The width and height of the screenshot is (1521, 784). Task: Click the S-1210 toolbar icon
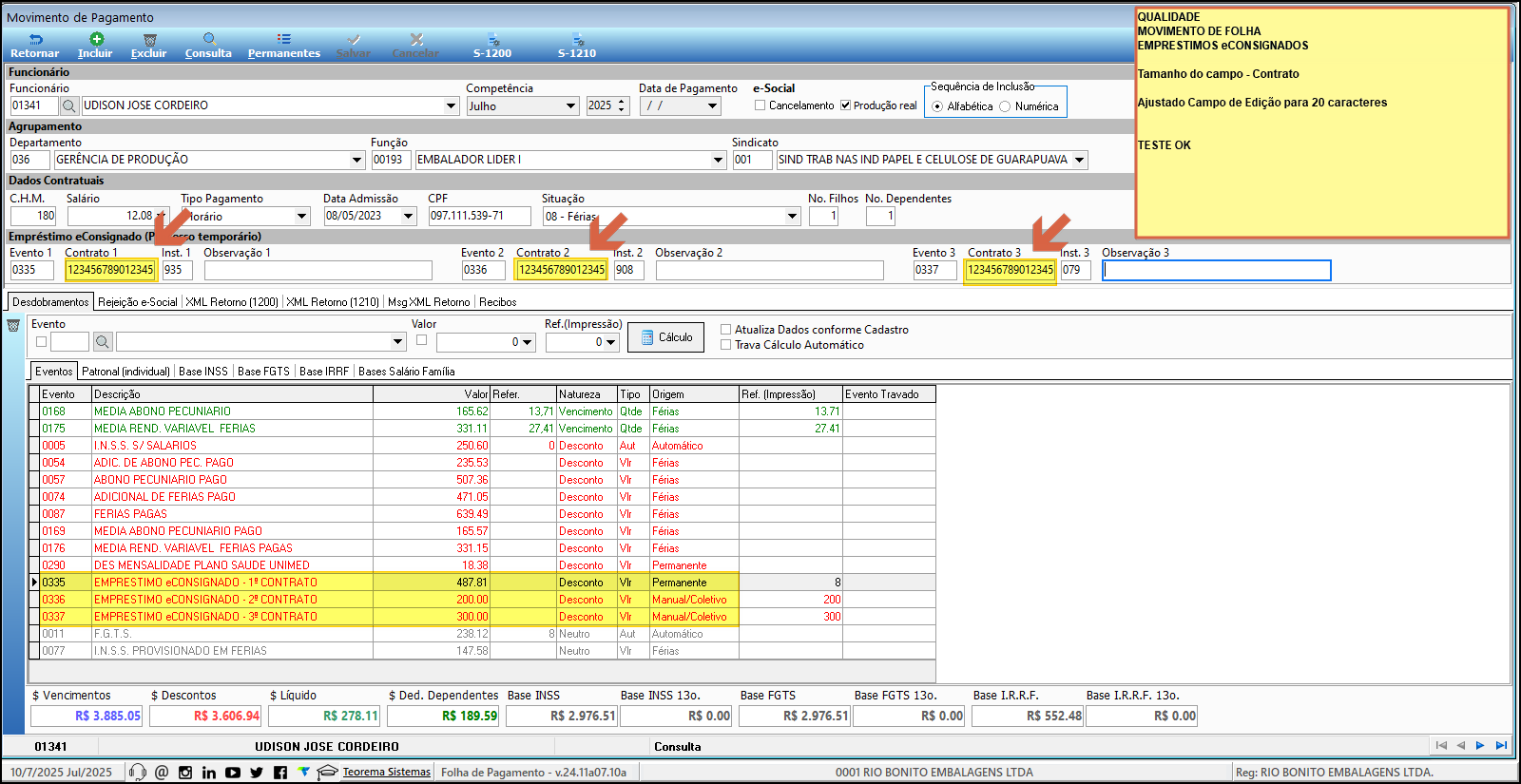click(x=577, y=39)
